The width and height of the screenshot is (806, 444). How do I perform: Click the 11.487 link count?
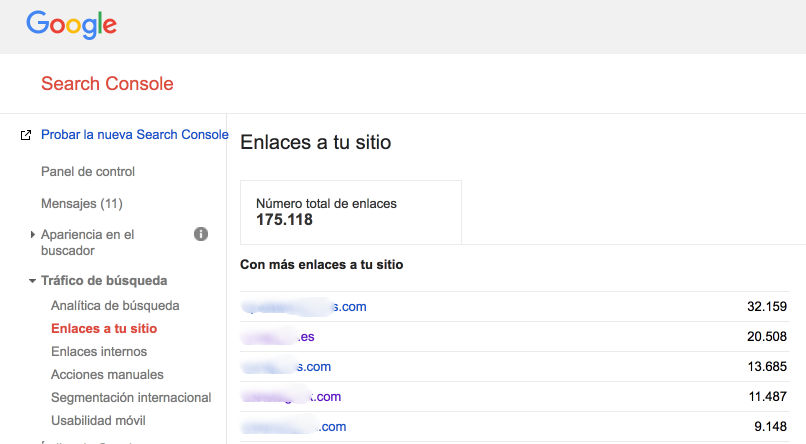click(767, 397)
